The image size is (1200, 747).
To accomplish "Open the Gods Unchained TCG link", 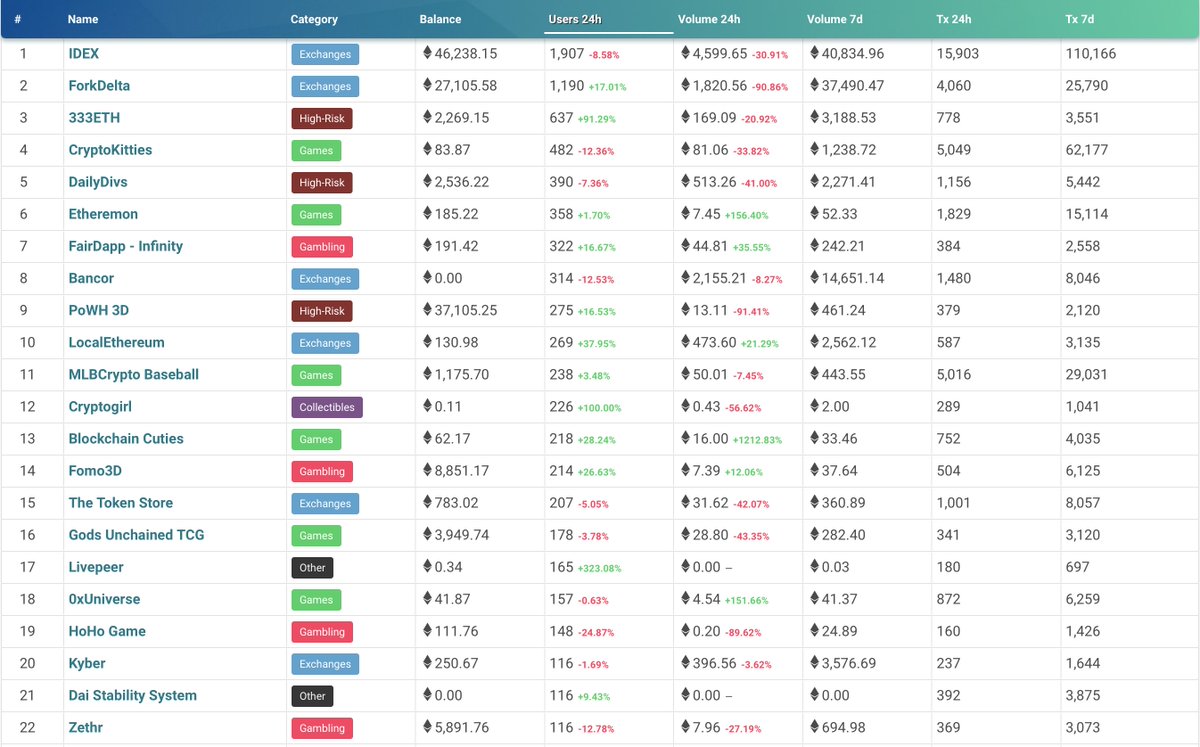I will (x=136, y=534).
